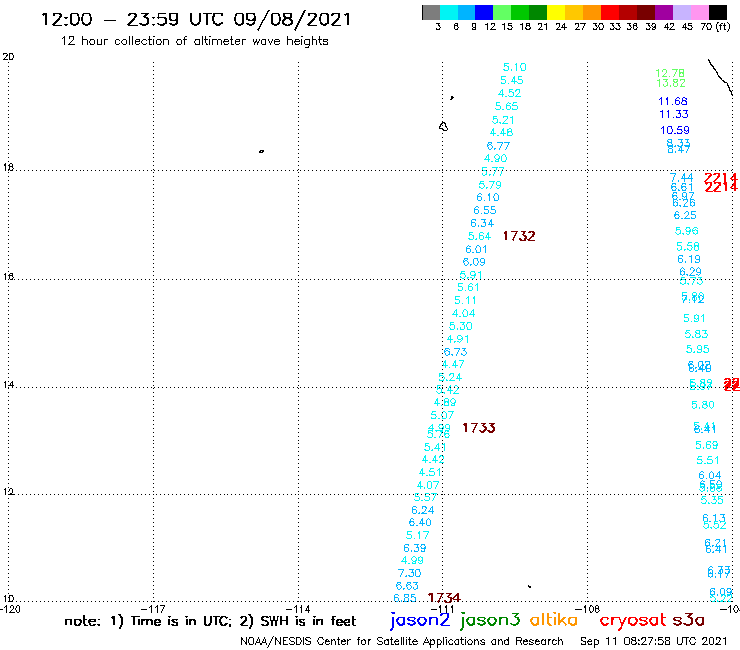Viewport: 740px width, 650px height.
Task: Click the cryosat satellite legend label
Action: coord(632,621)
